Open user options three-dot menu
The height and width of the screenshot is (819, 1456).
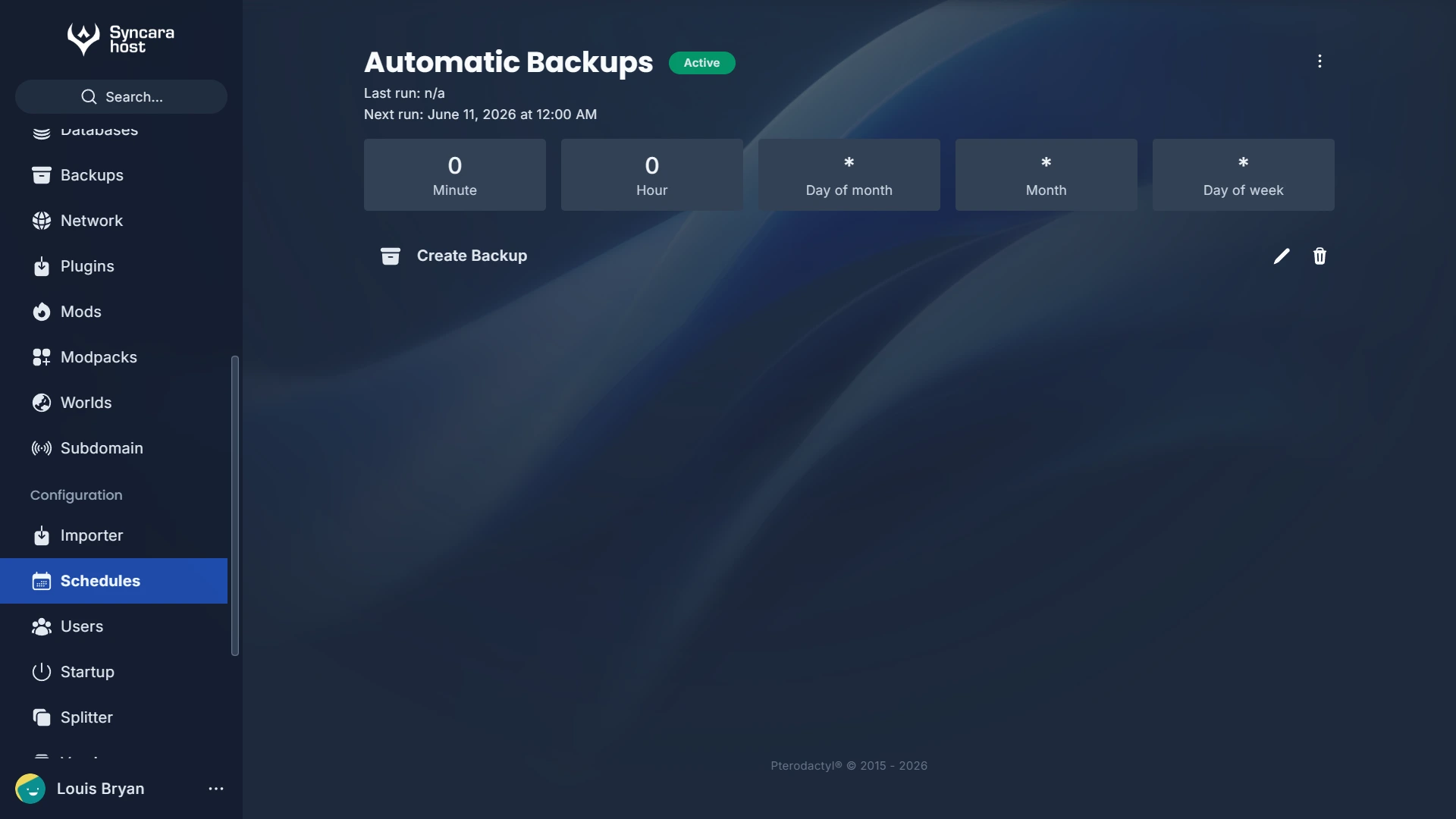tap(216, 789)
